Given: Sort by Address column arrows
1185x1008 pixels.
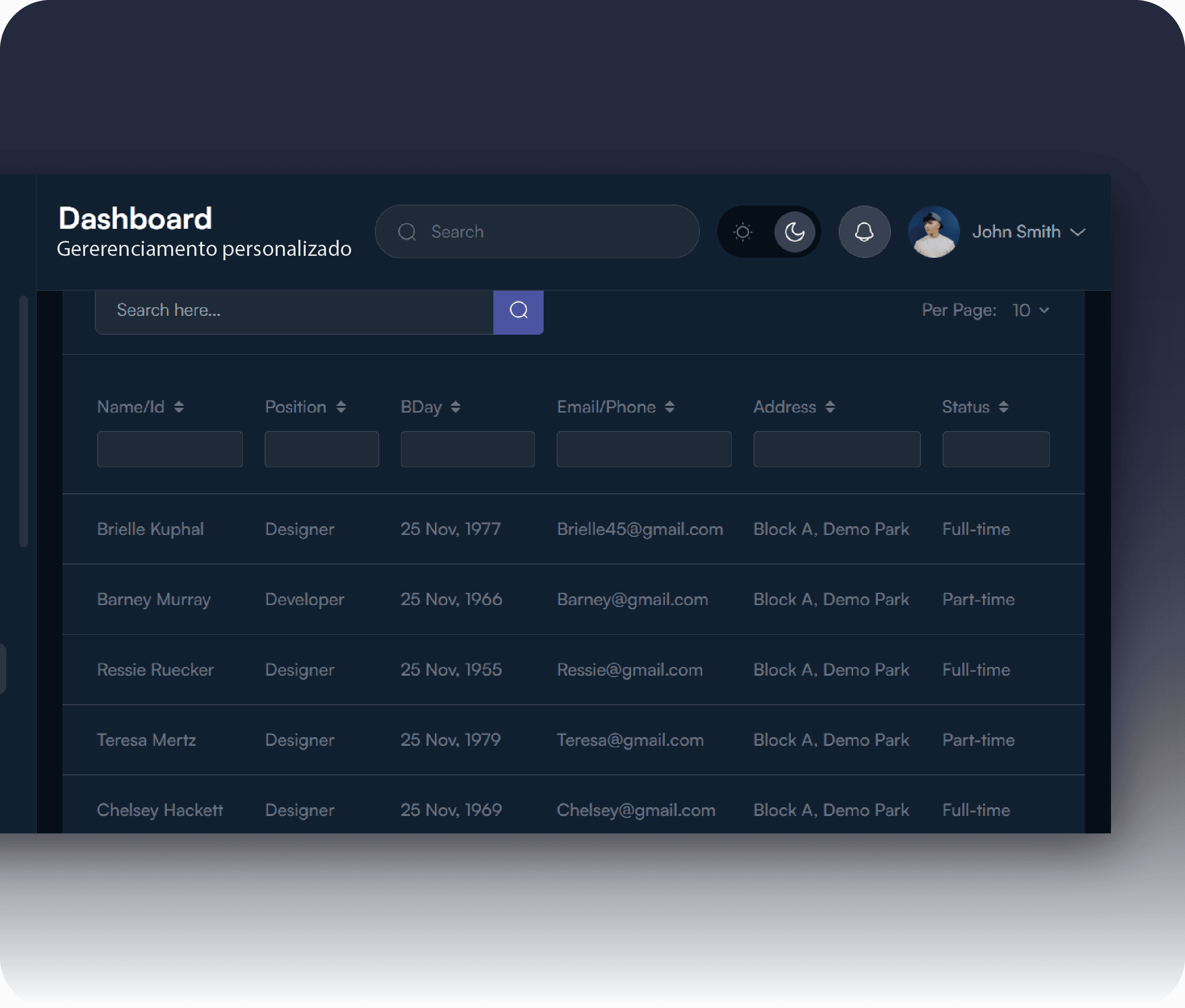Looking at the screenshot, I should 830,407.
